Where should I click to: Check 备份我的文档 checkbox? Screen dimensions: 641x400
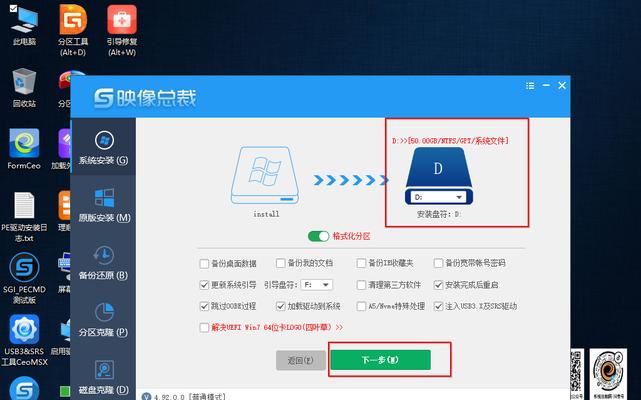280,263
